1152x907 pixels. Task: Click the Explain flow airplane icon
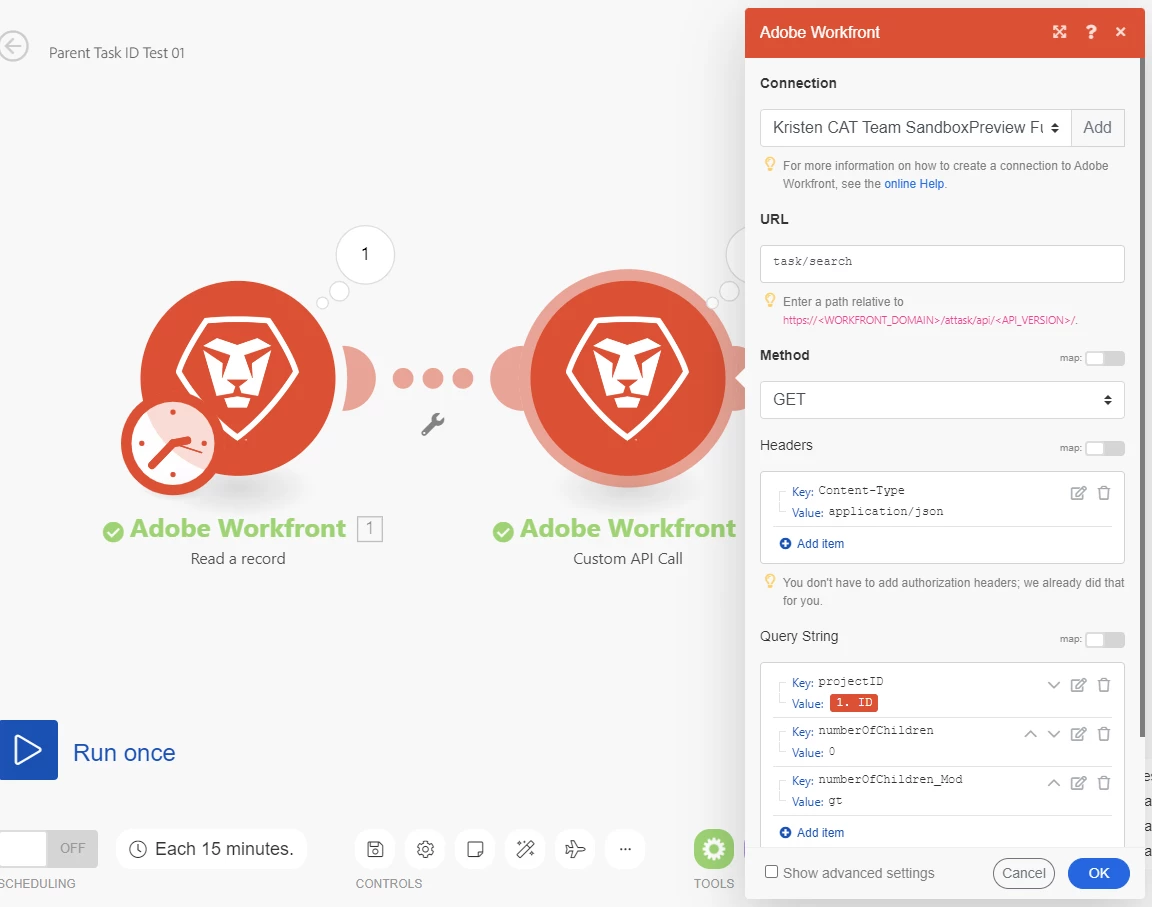(575, 849)
